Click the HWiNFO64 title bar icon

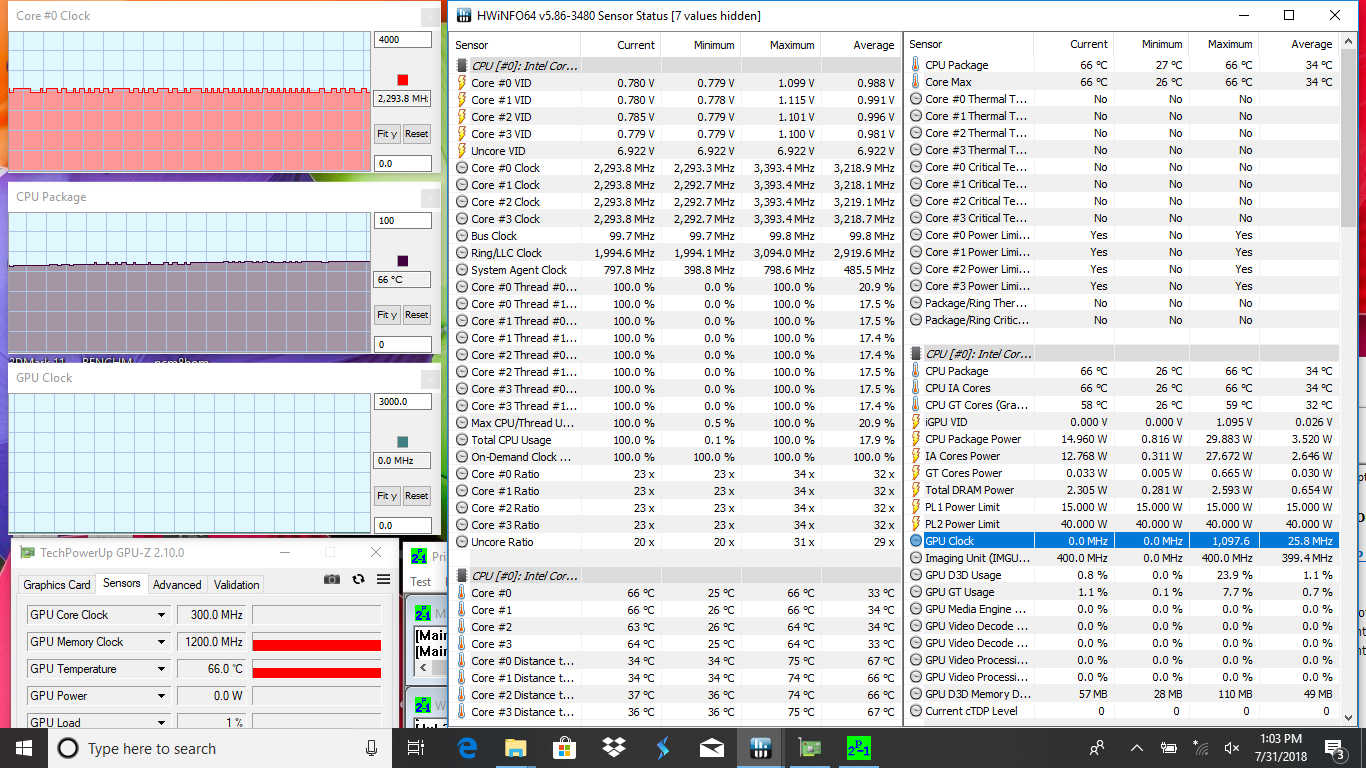463,15
